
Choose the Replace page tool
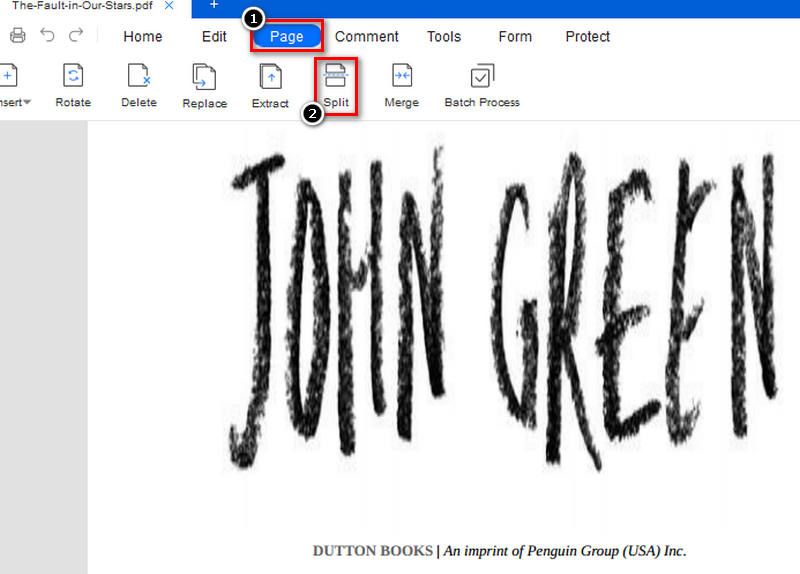[x=205, y=86]
